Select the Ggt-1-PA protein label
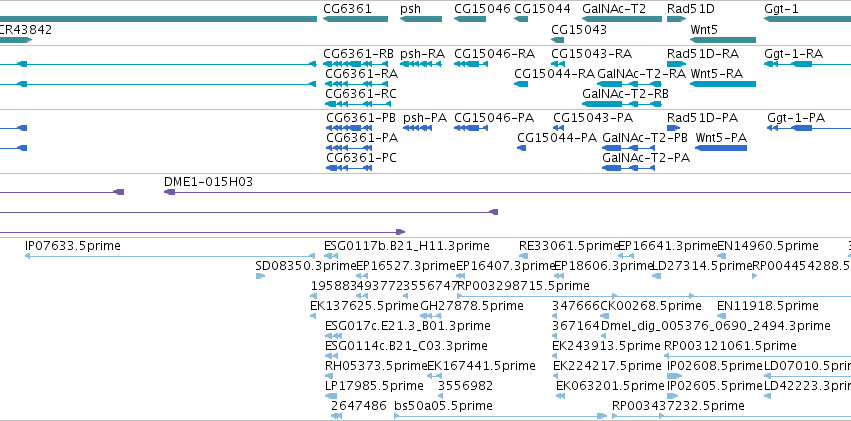The height and width of the screenshot is (421, 851). pos(796,118)
